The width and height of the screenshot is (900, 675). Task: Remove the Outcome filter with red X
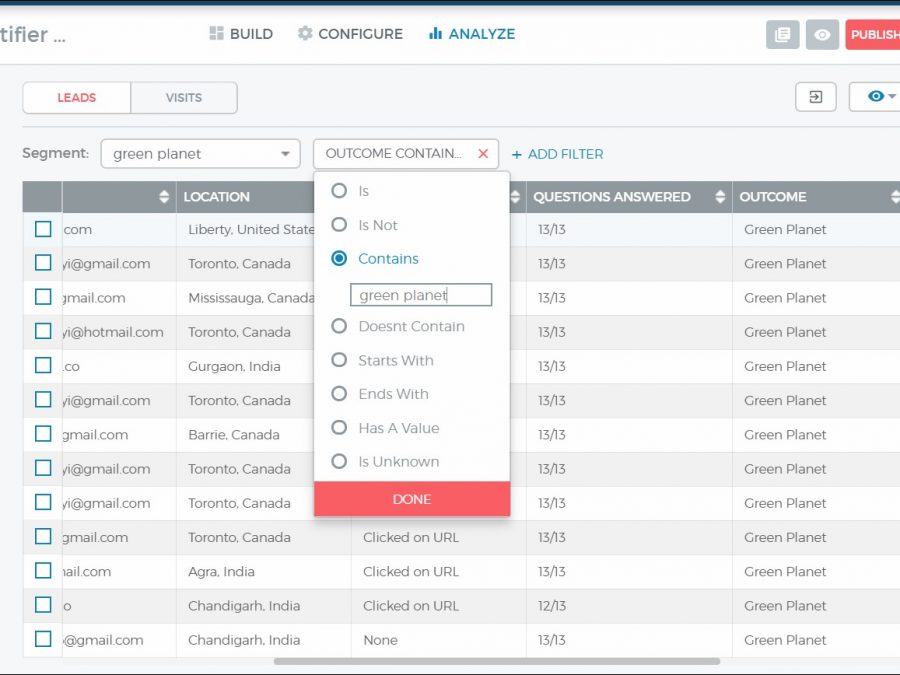click(483, 154)
